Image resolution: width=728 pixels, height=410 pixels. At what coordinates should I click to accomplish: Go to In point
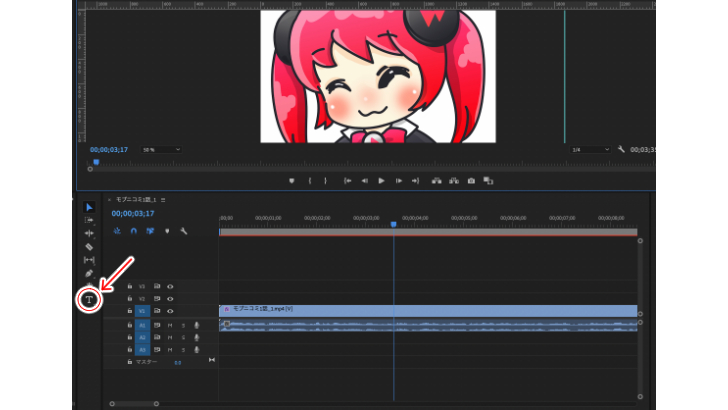[x=347, y=181]
